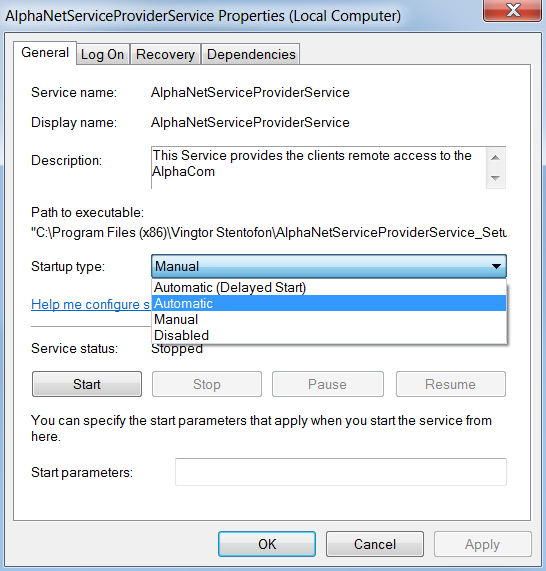
Task: Click the Cancel button
Action: (x=375, y=544)
